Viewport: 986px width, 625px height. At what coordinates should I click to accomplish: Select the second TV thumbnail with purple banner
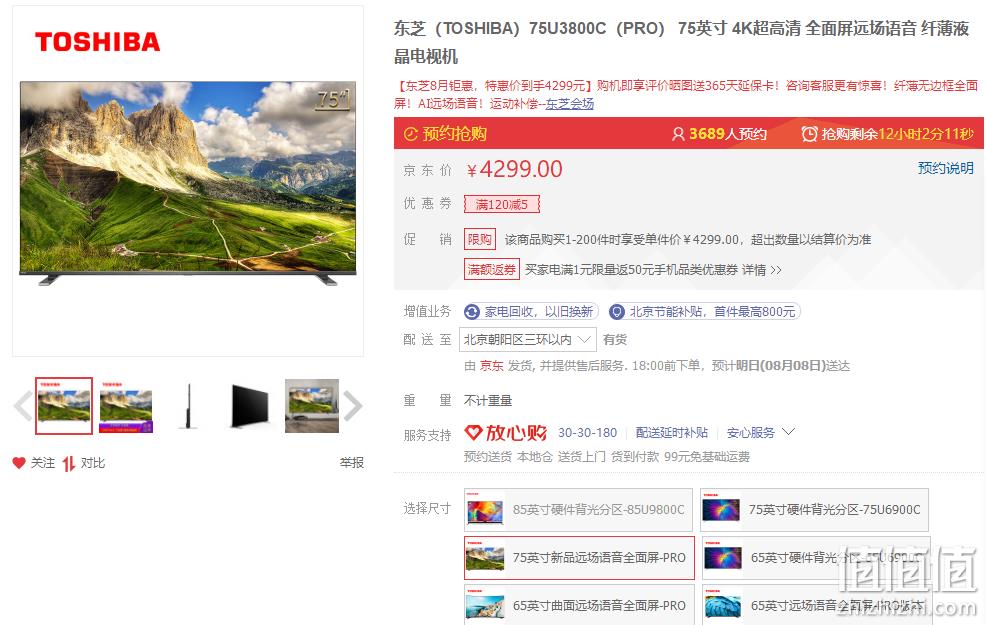point(126,406)
